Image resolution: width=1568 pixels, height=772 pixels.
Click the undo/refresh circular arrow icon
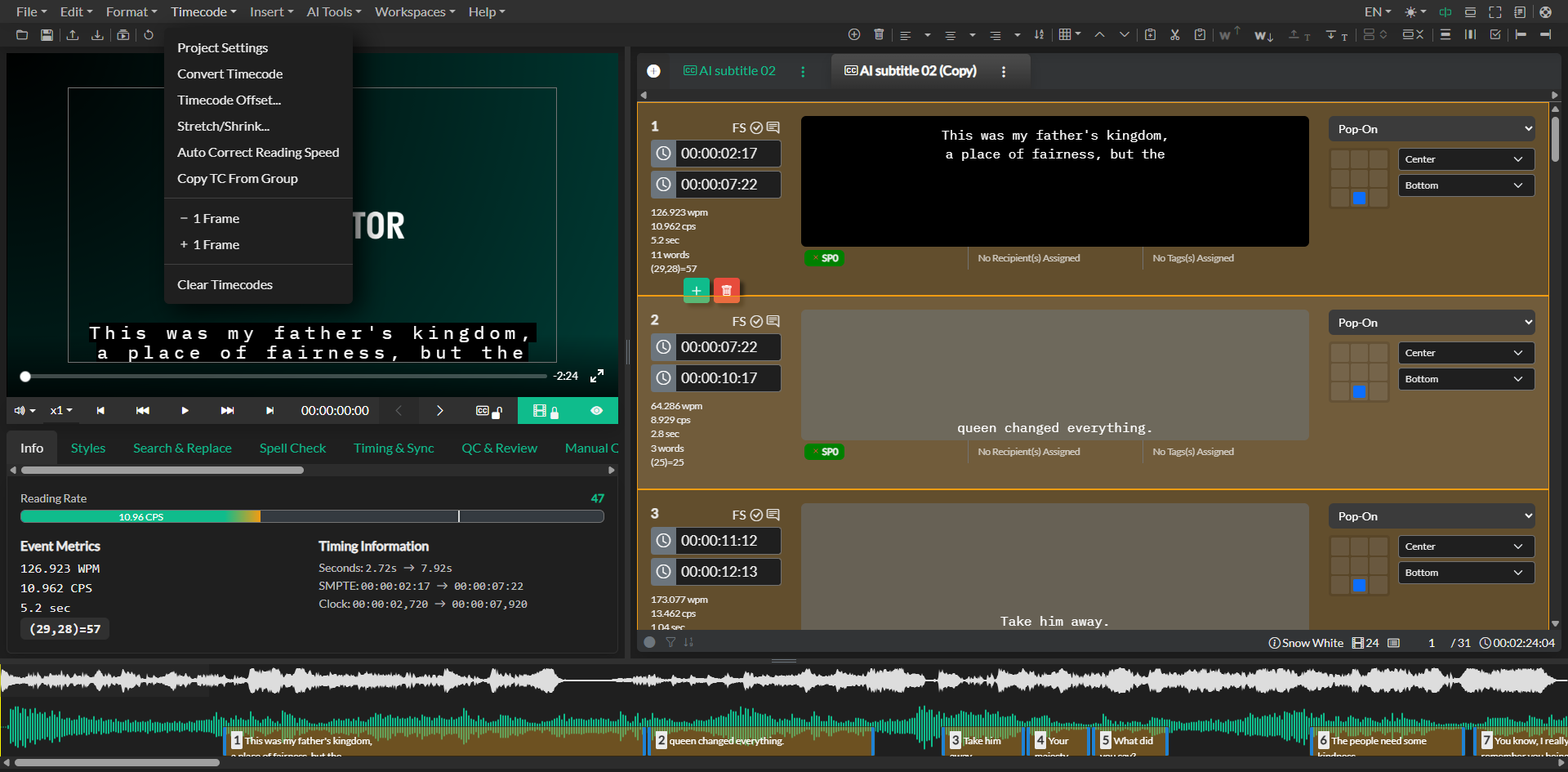point(149,35)
